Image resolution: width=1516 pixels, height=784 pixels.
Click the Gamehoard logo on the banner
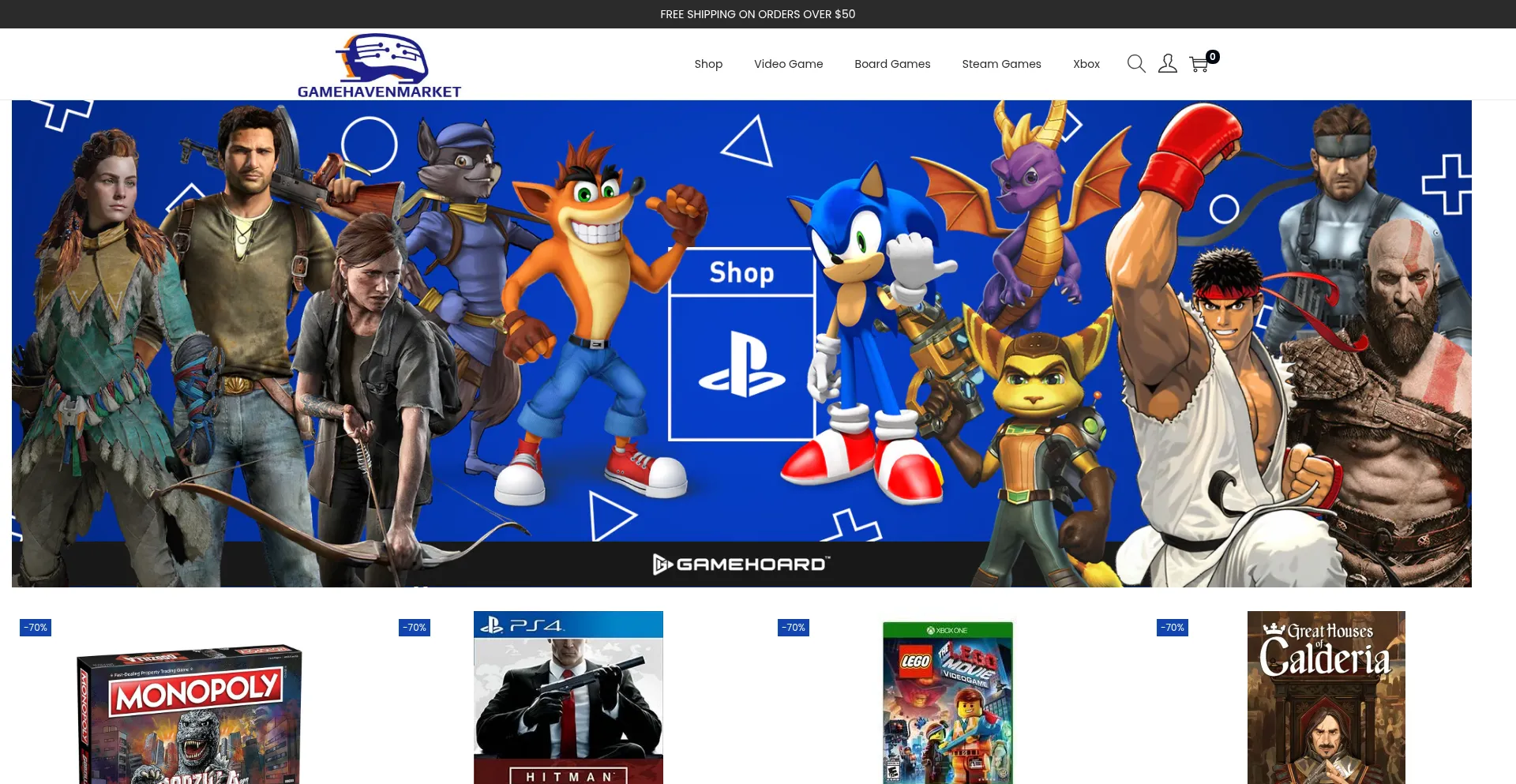tap(741, 564)
